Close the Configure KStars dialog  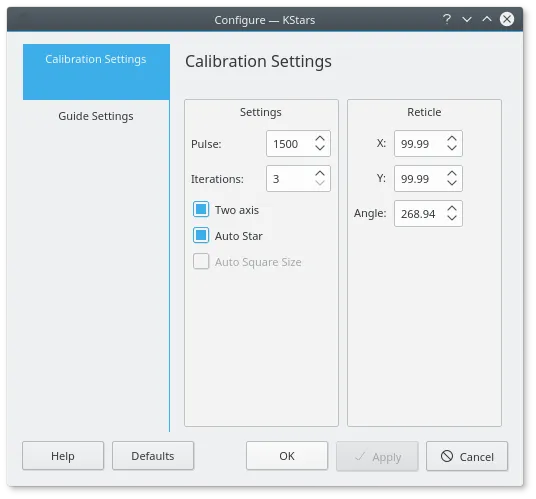[507, 19]
